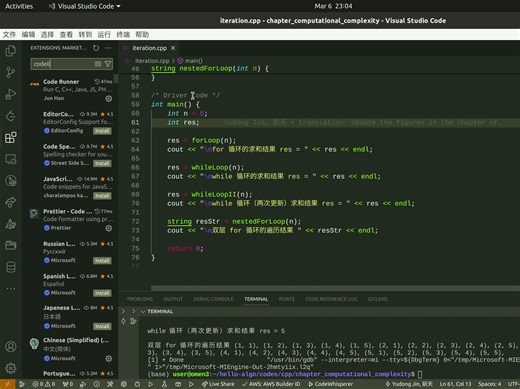Select the Extensions icon in activity bar
The height and width of the screenshot is (389, 520).
coord(11,137)
